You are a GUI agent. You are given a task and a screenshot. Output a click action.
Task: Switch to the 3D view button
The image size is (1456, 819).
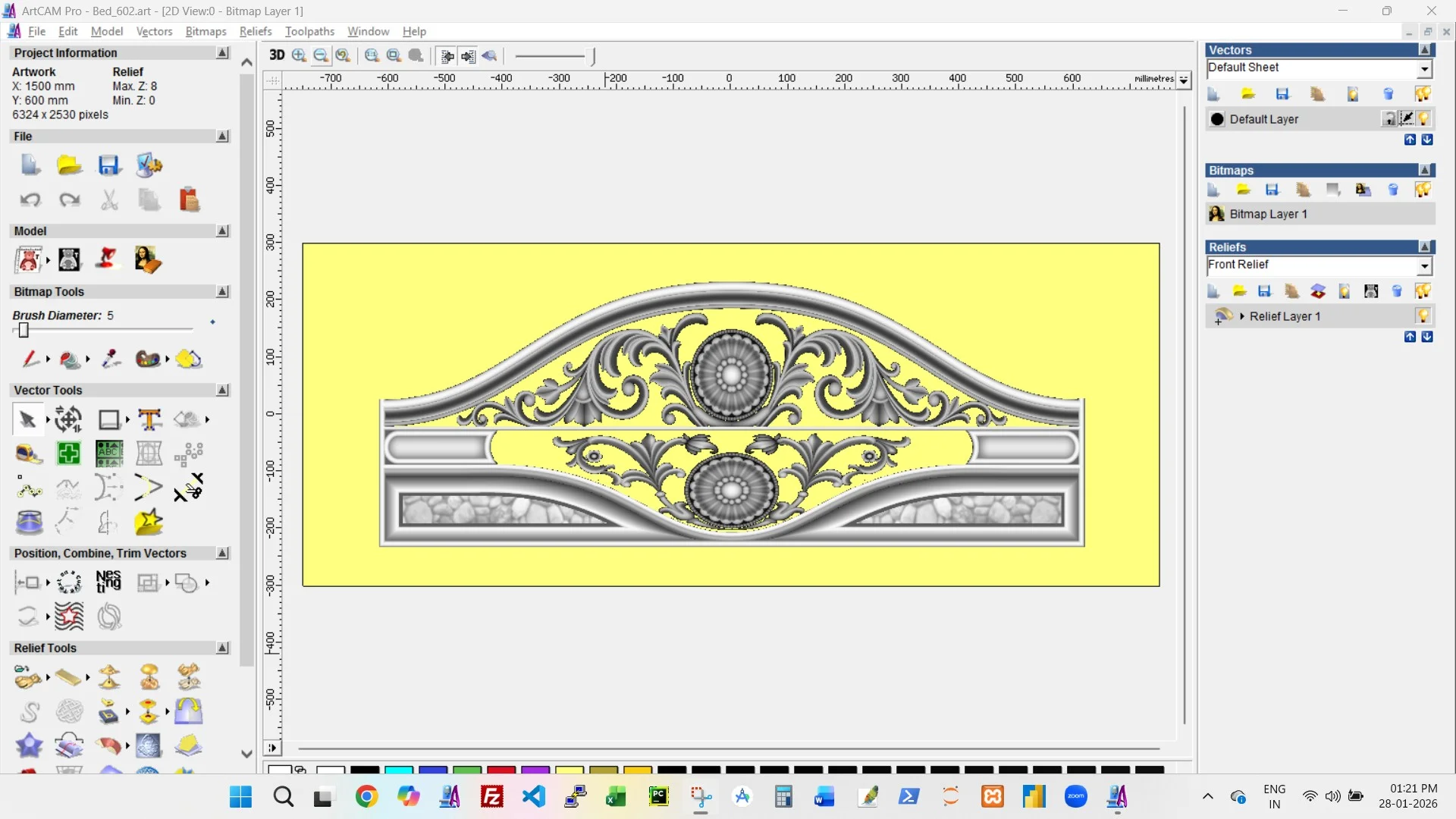click(277, 55)
